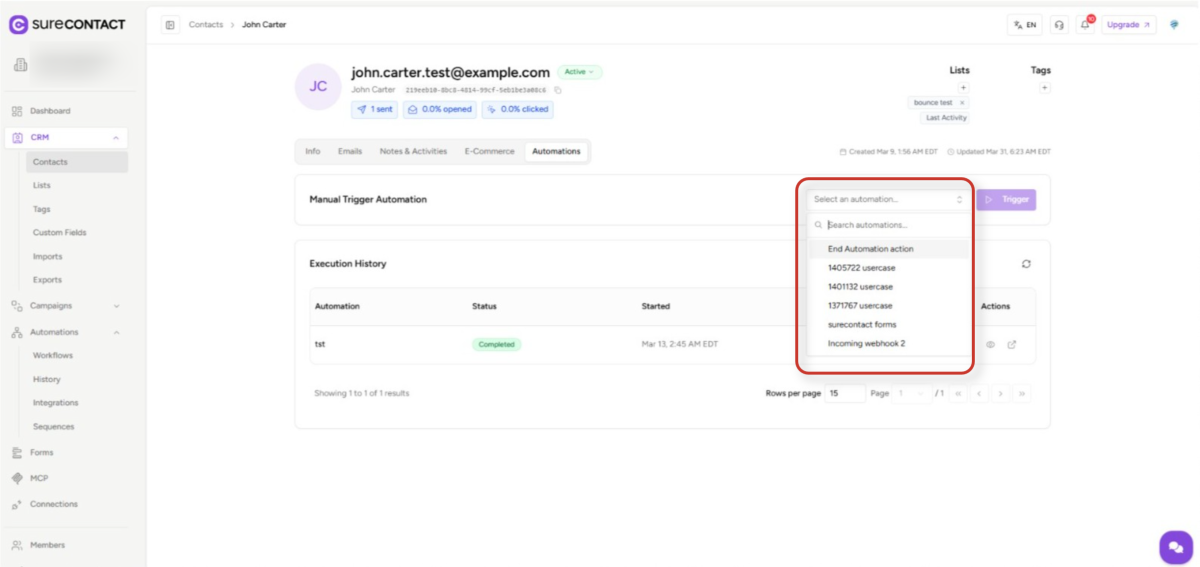The image size is (1200, 567).
Task: Edit the Rows per page field
Action: click(846, 393)
